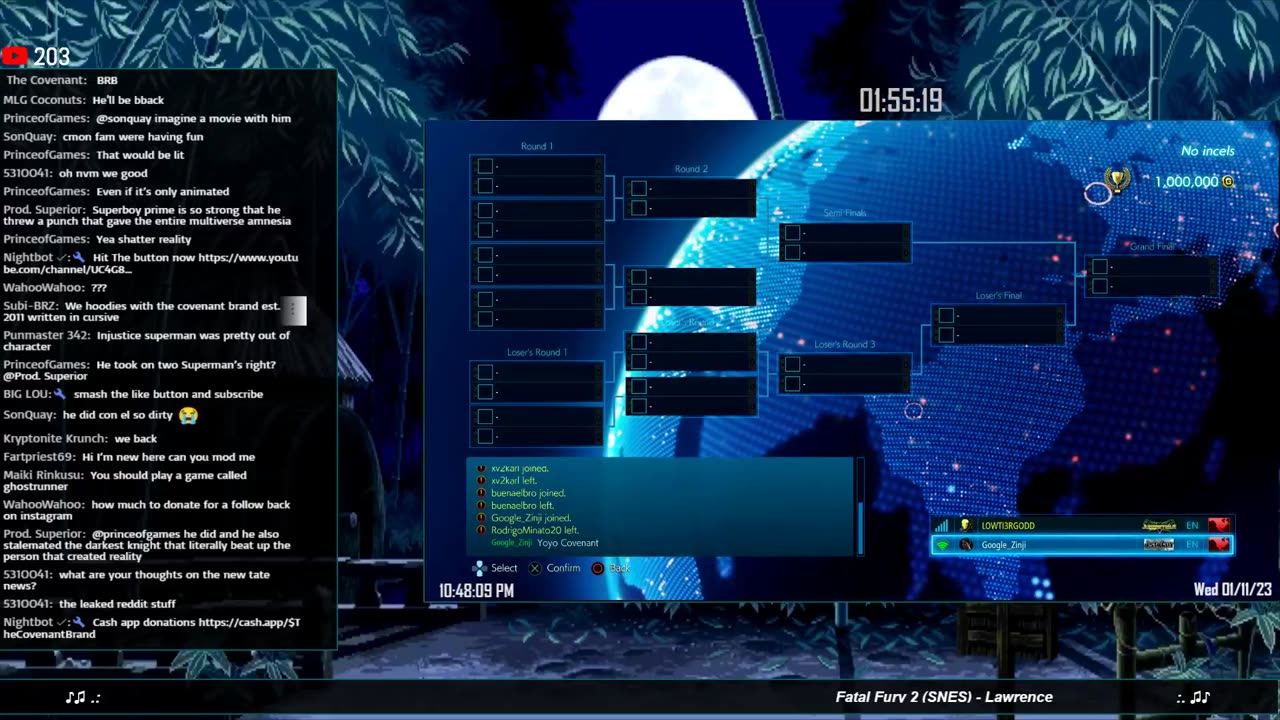
Task: Select the top slot of Semi Finals match
Action: pos(845,233)
